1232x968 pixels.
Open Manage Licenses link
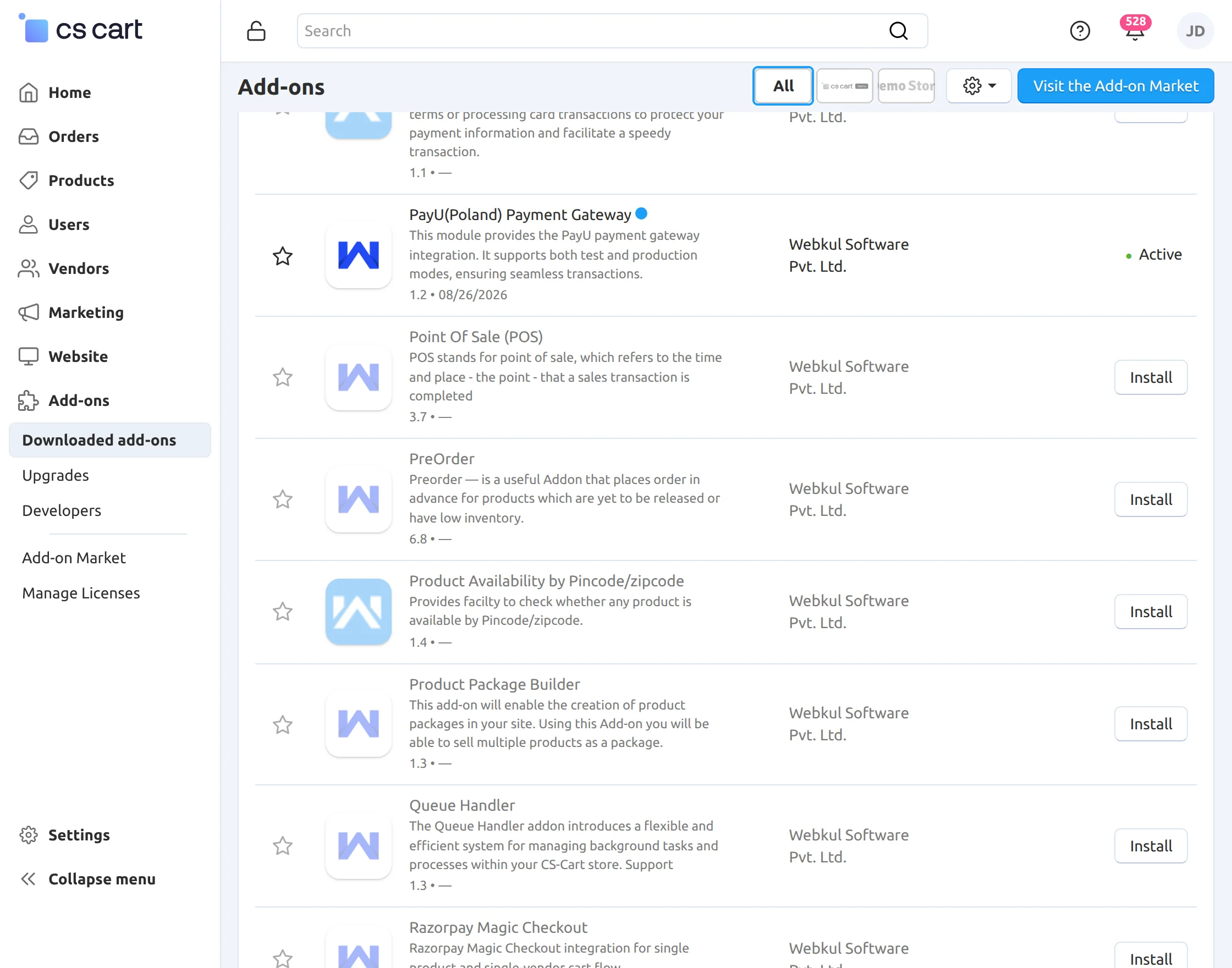coord(81,593)
